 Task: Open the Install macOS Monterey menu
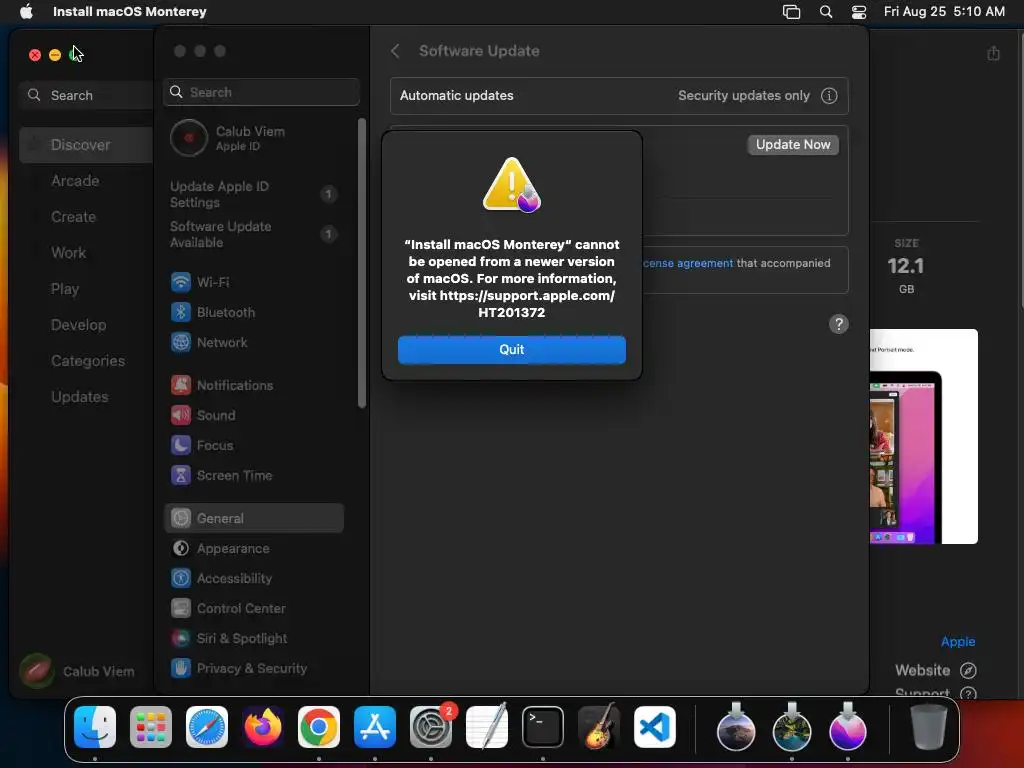point(129,11)
